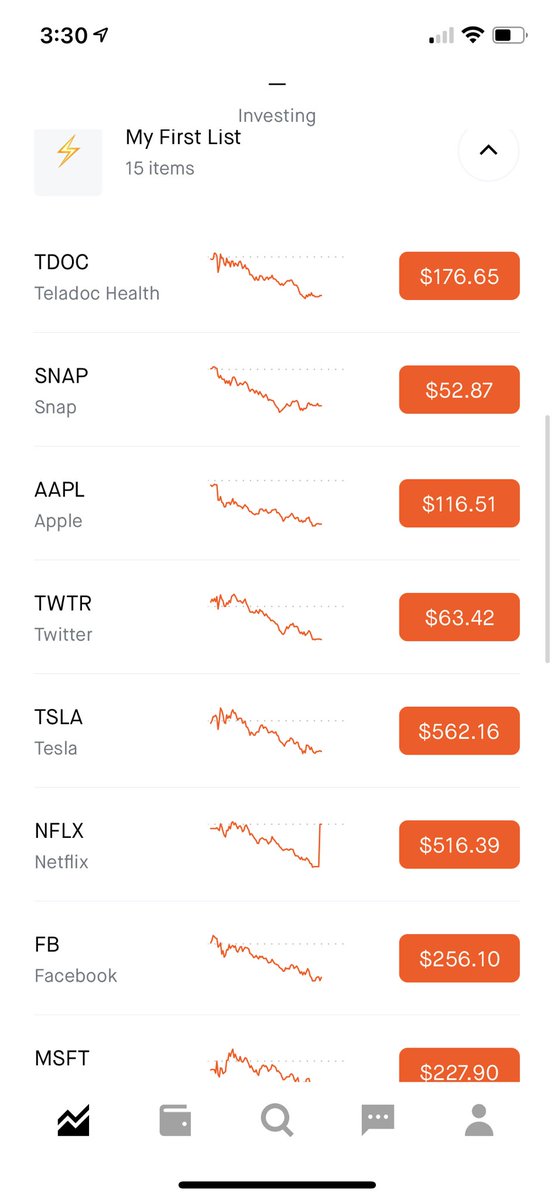Open the messages chat bubble icon
The width and height of the screenshot is (554, 1200).
point(378,1120)
